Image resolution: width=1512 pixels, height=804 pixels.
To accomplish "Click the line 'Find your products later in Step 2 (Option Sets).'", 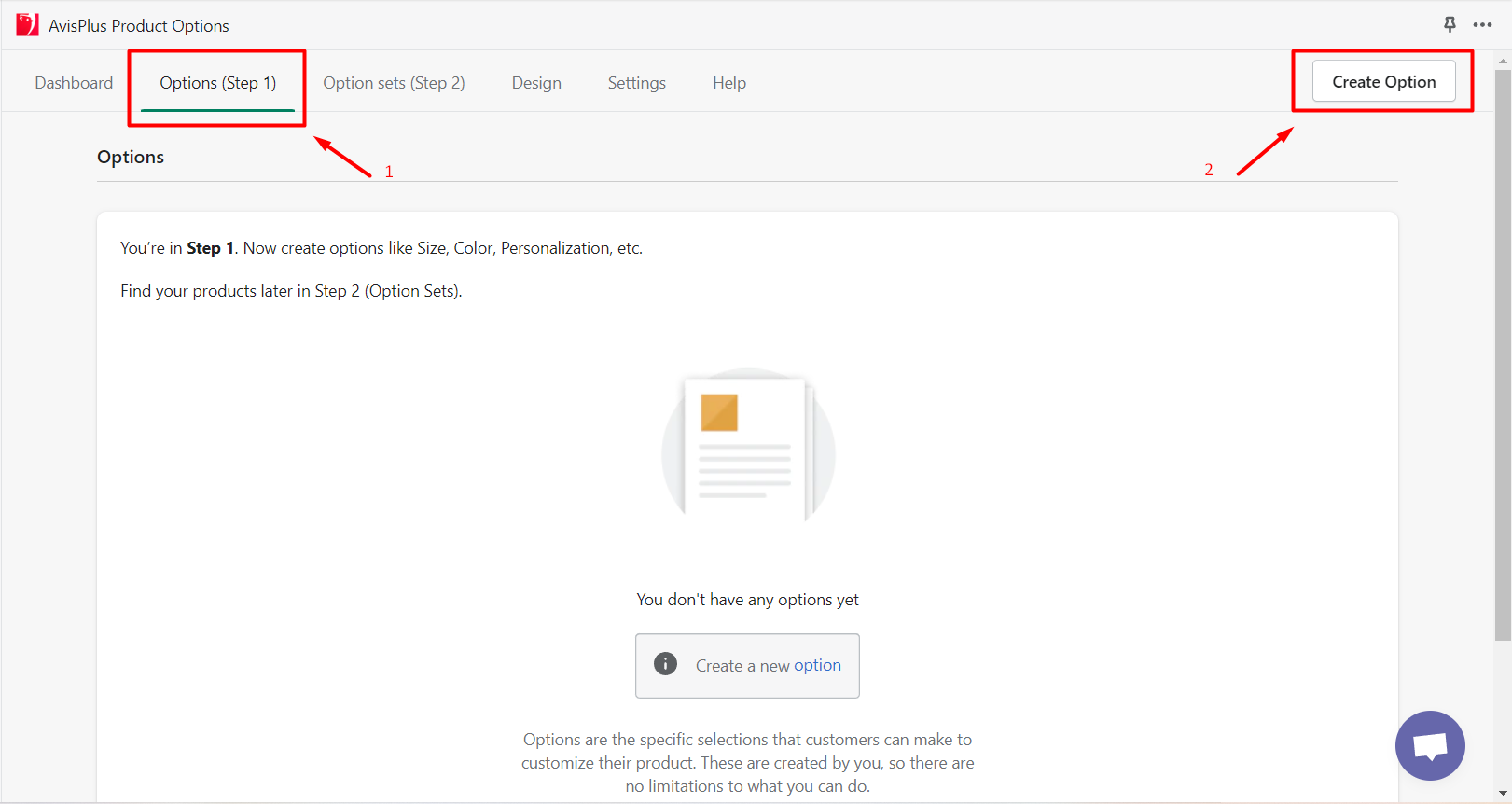I will tap(291, 291).
